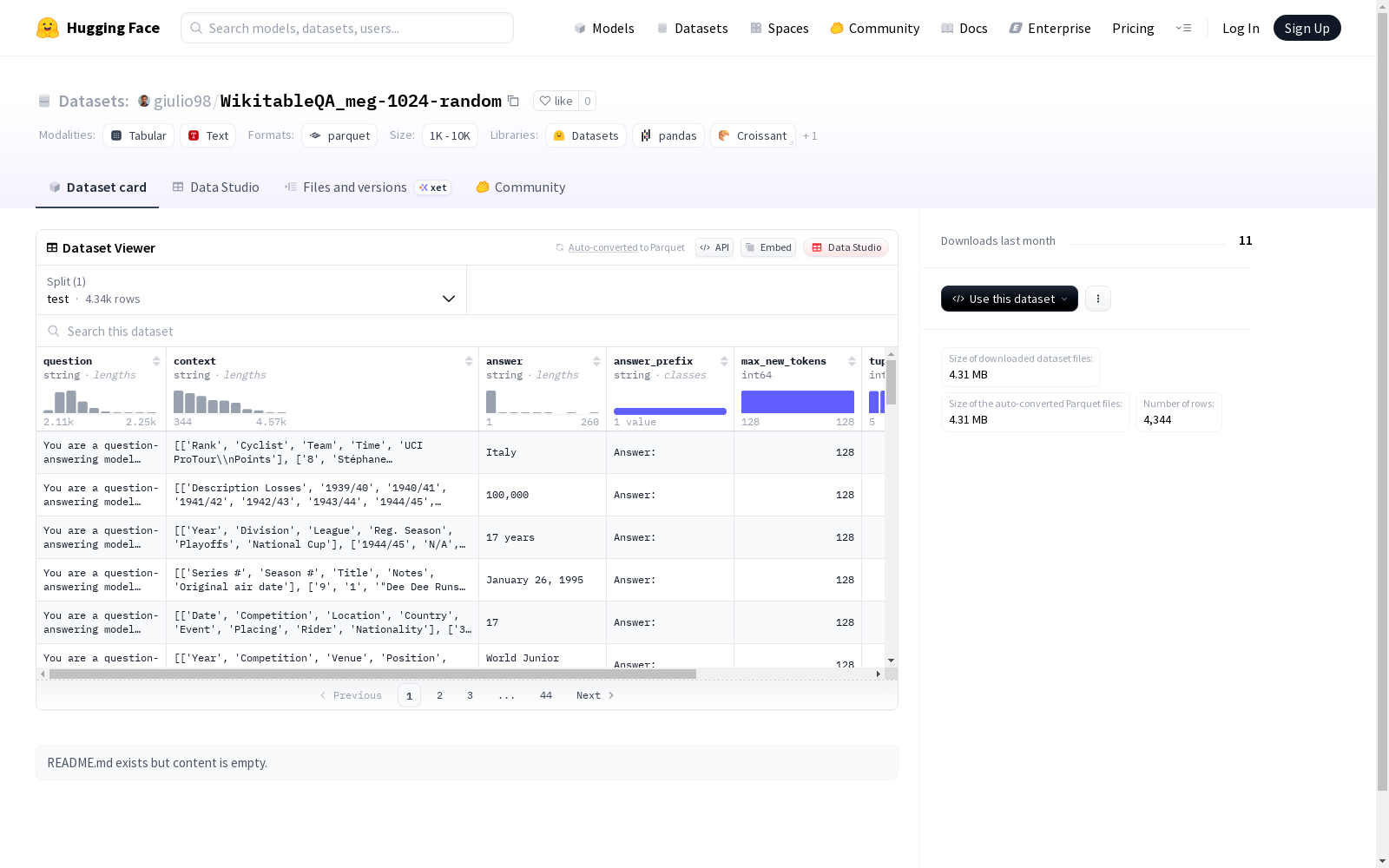Open the API button in Dataset Viewer
The height and width of the screenshot is (868, 1389).
(x=714, y=247)
